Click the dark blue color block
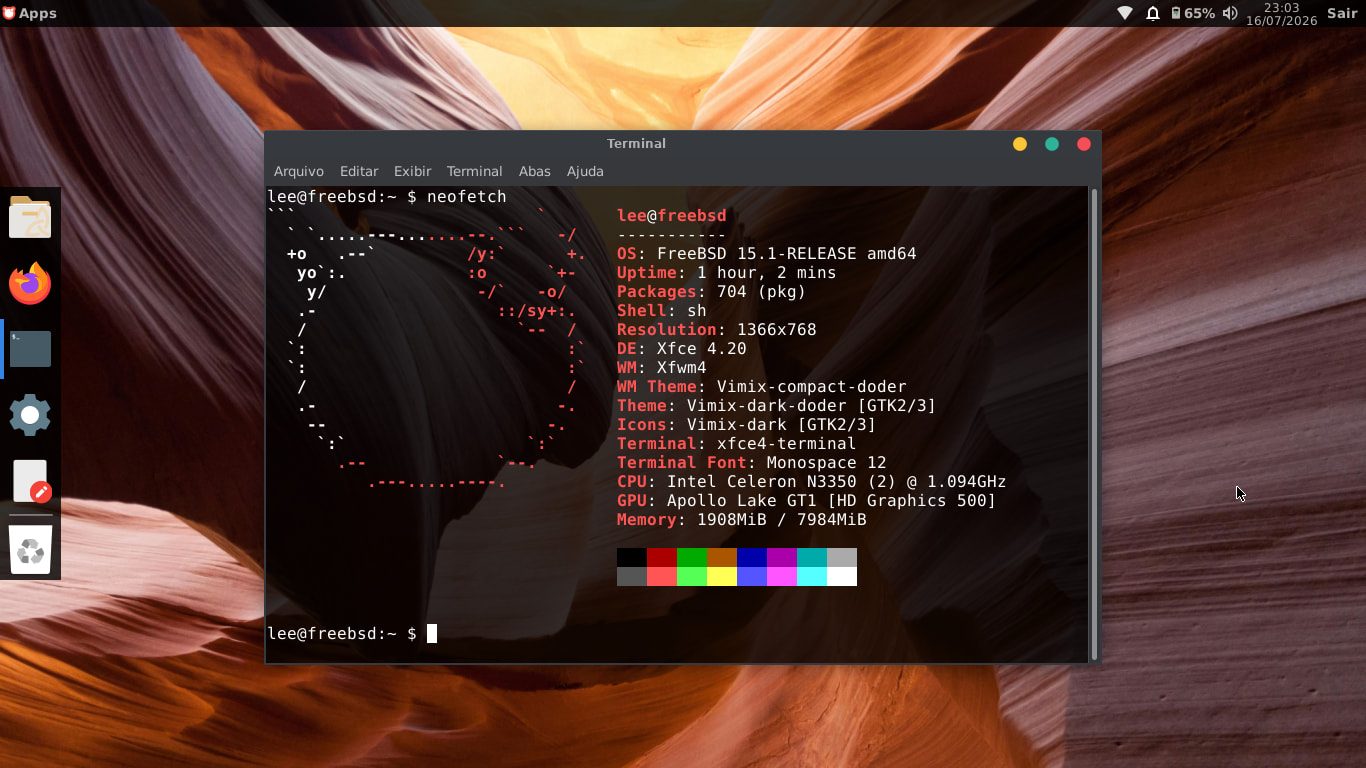Image resolution: width=1366 pixels, height=768 pixels. tap(752, 557)
